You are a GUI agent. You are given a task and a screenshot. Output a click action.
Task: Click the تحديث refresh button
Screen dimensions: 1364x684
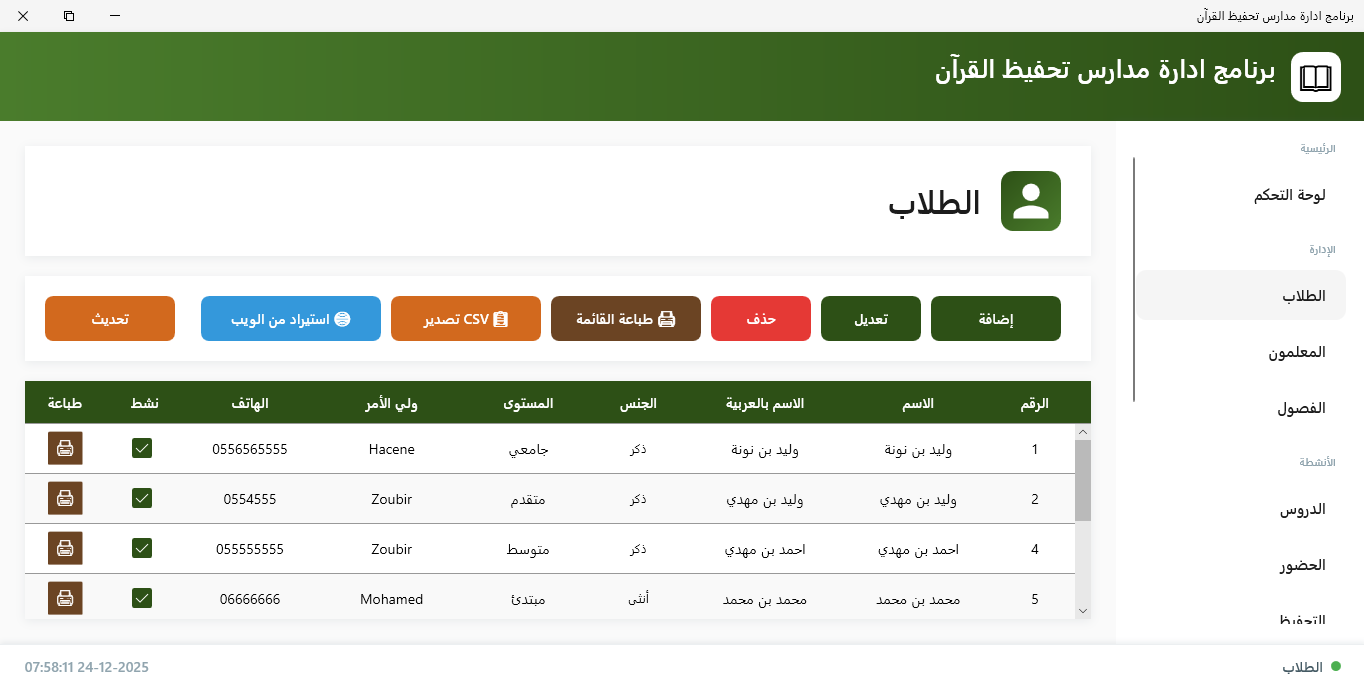109,318
